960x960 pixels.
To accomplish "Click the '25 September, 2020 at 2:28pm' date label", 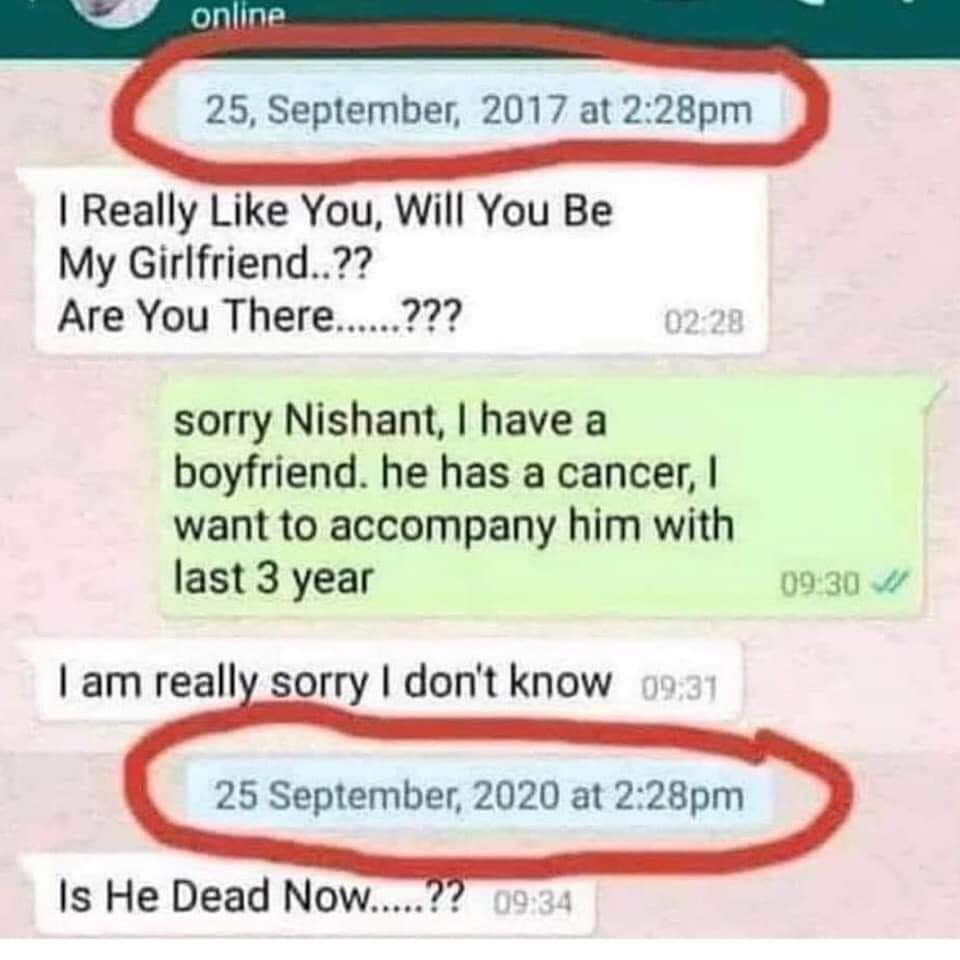I will pos(480,796).
